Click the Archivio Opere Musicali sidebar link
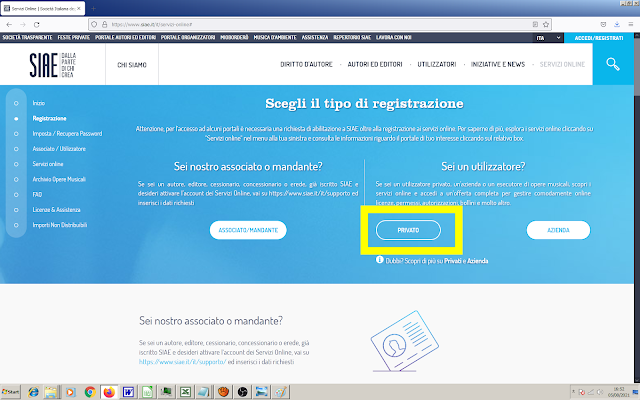The image size is (640, 400). [59, 180]
